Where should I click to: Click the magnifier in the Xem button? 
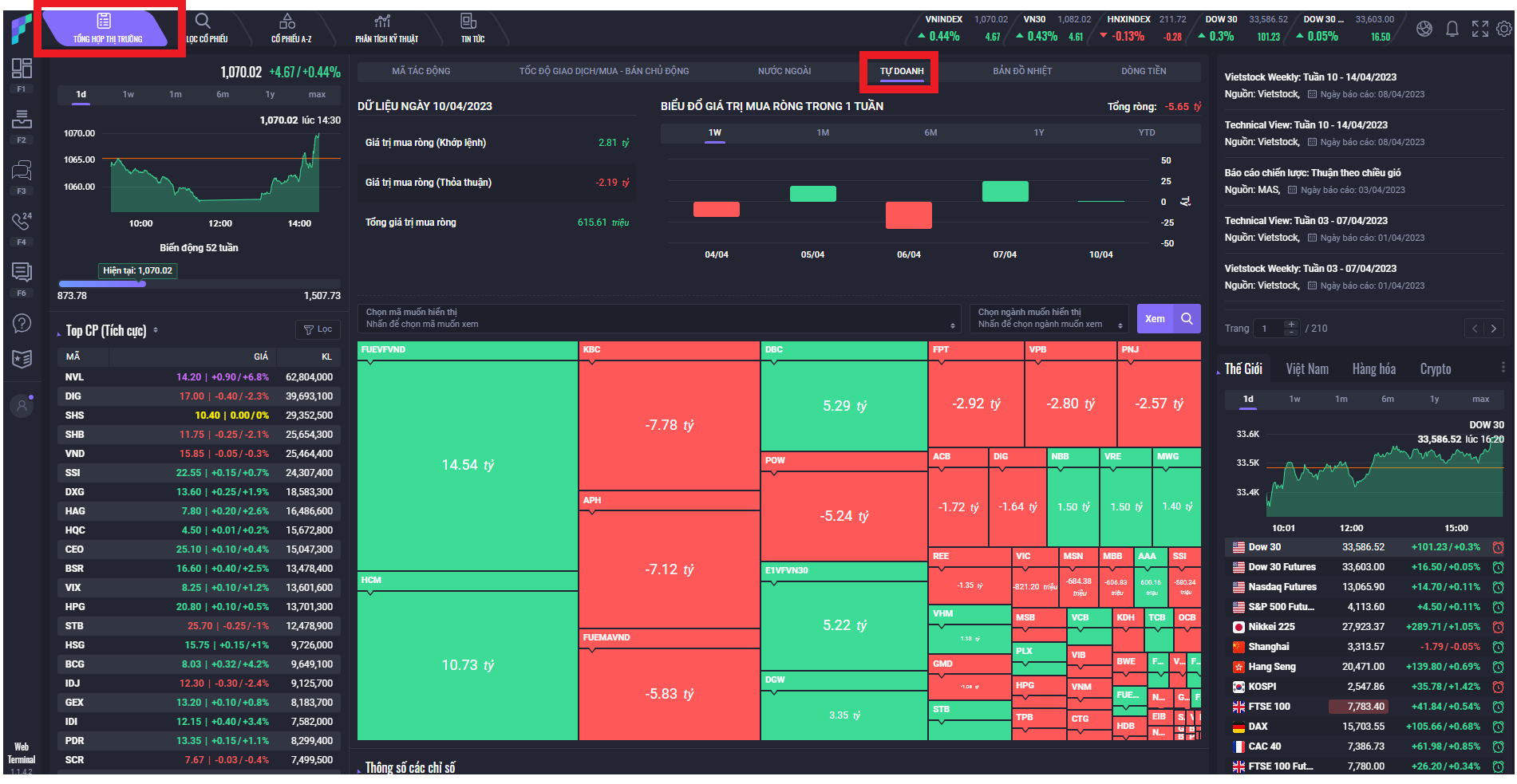point(1187,319)
